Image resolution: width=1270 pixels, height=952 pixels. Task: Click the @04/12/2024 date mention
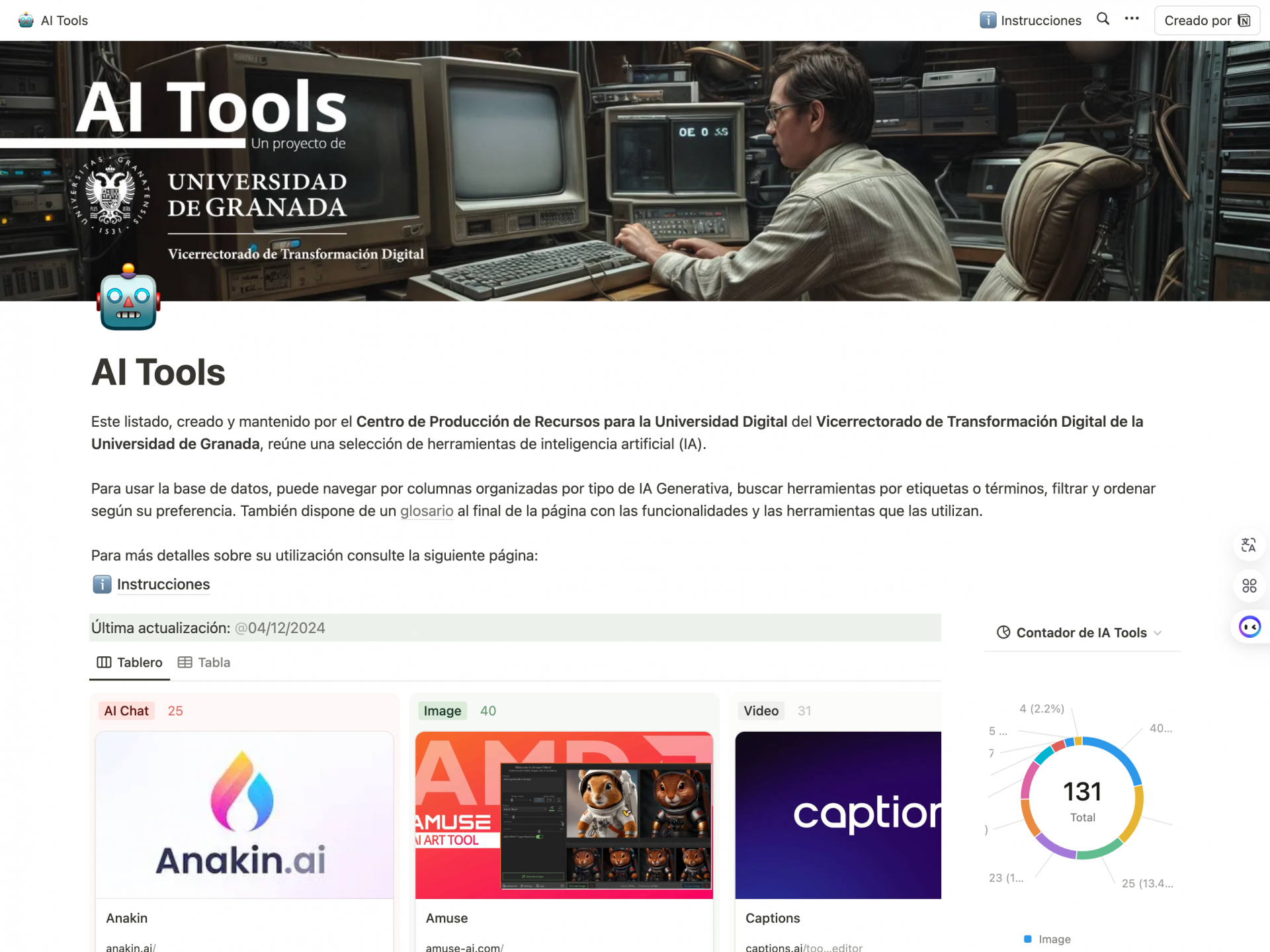280,628
